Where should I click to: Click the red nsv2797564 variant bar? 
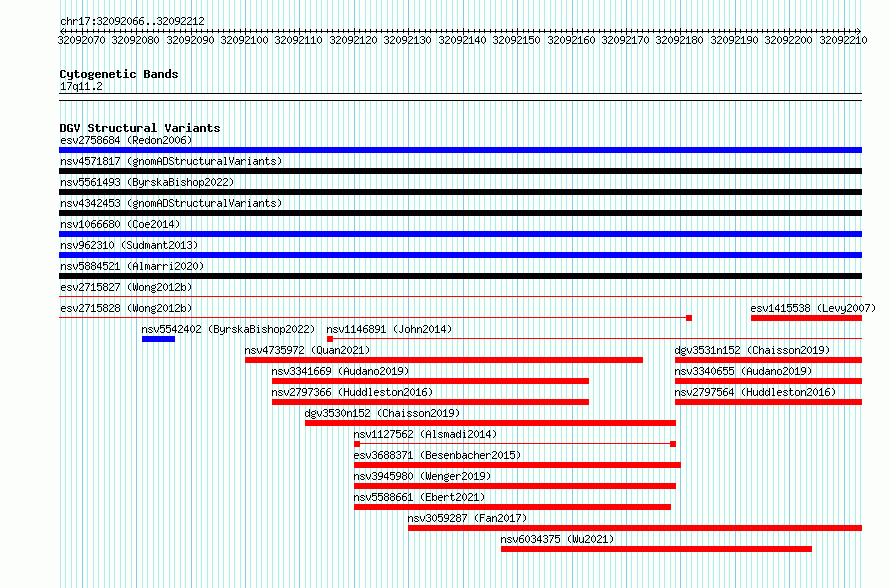point(769,402)
